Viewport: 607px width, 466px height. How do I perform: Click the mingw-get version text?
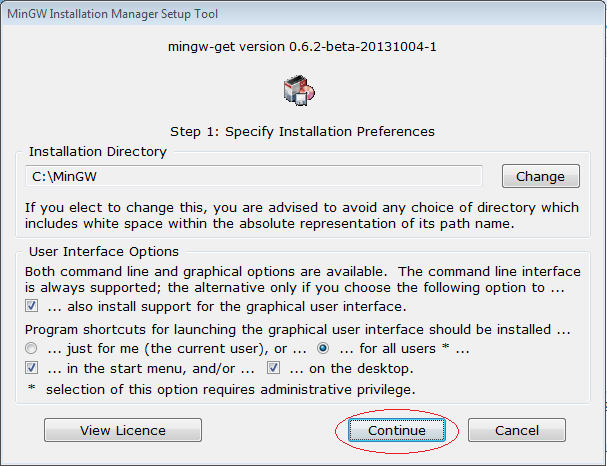pyautogui.click(x=302, y=47)
